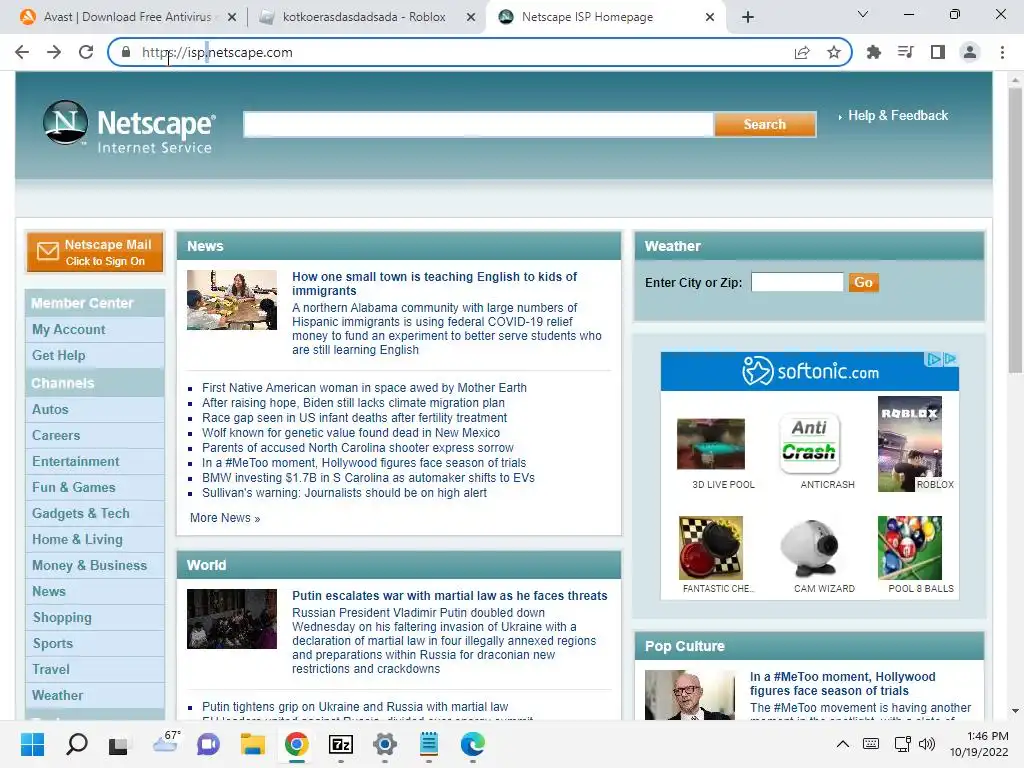1024x768 pixels.
Task: Bookmark this tab with star icon
Action: pos(833,52)
